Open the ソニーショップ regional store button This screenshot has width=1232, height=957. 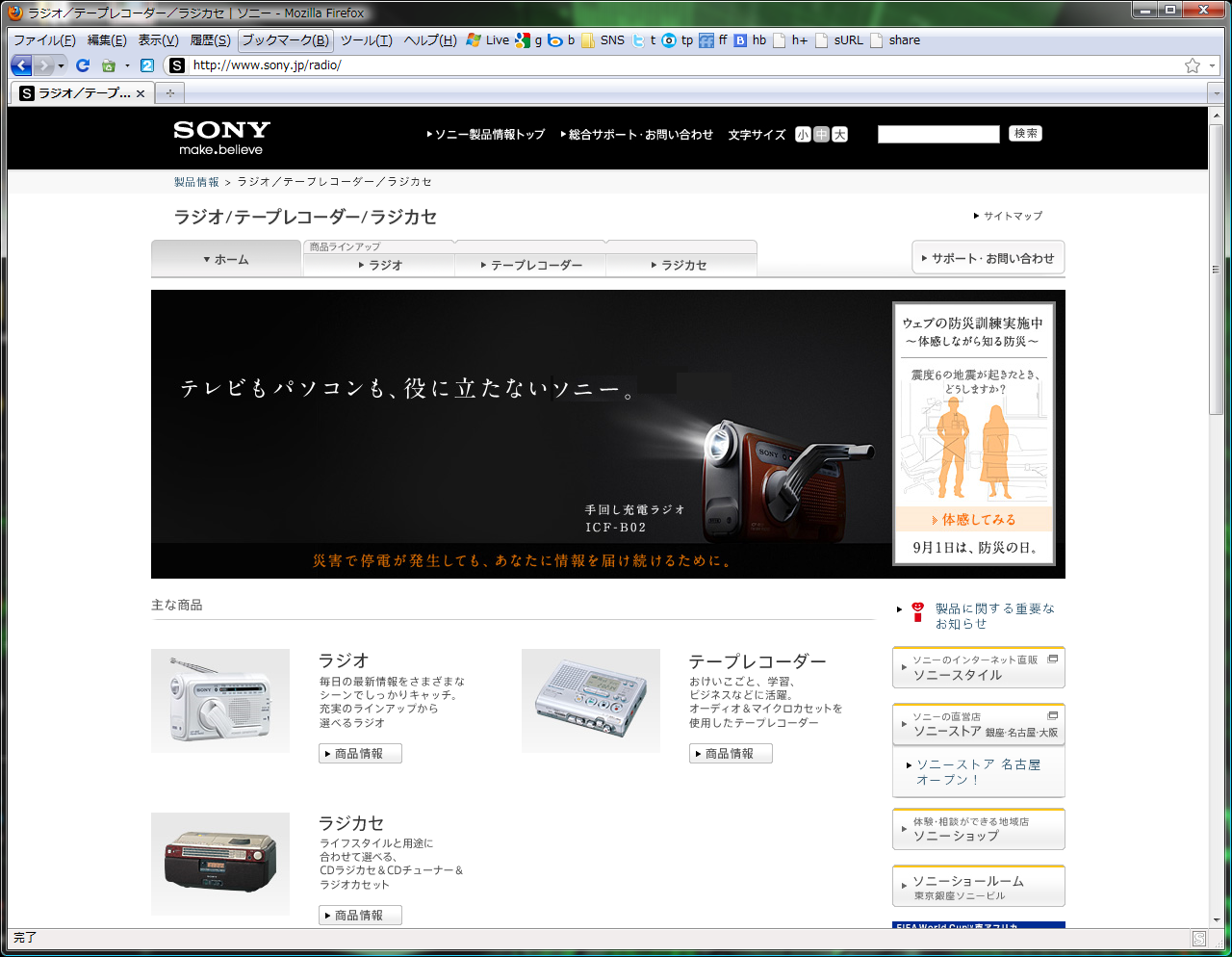tap(979, 830)
